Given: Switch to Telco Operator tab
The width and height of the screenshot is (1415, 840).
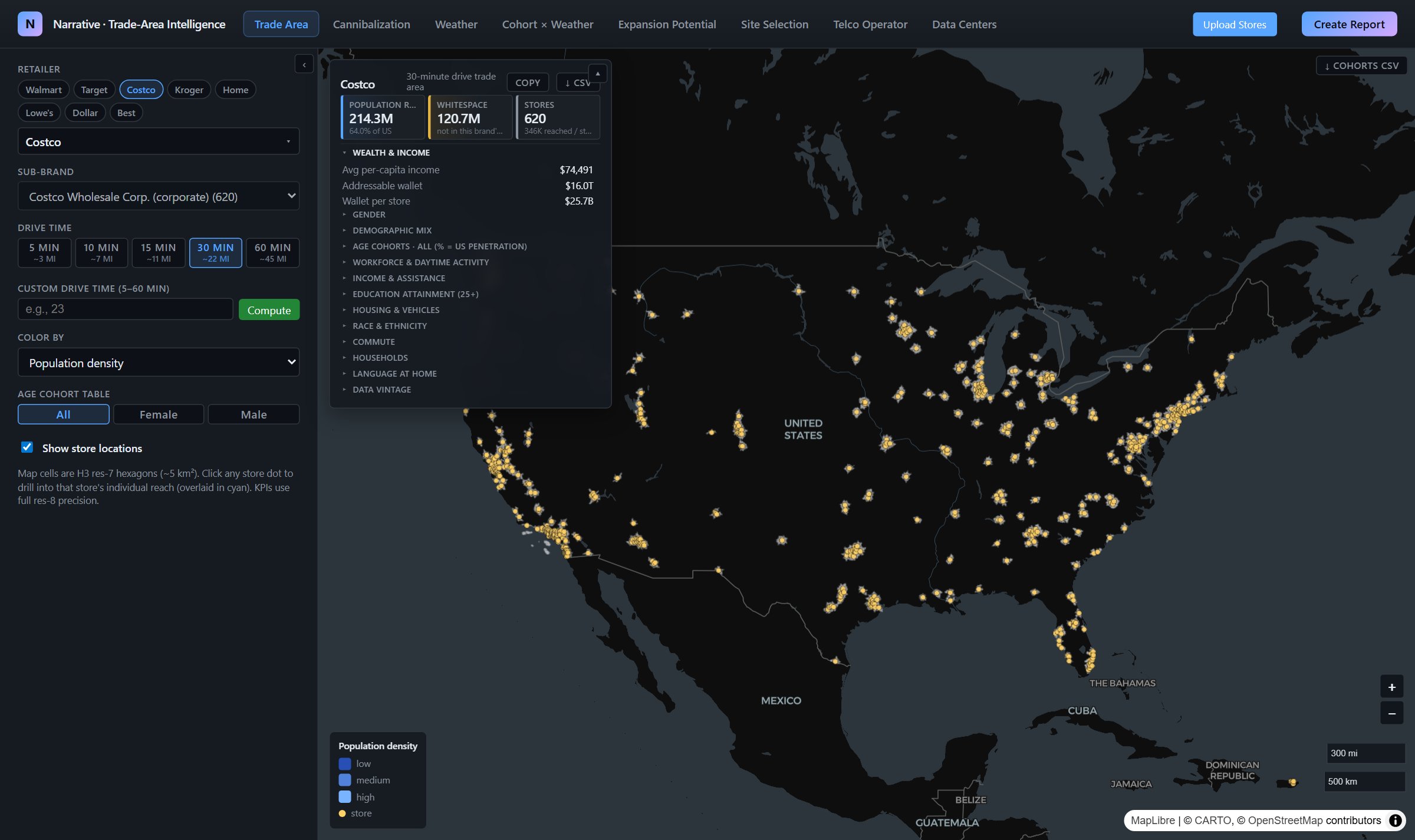Looking at the screenshot, I should pos(870,24).
